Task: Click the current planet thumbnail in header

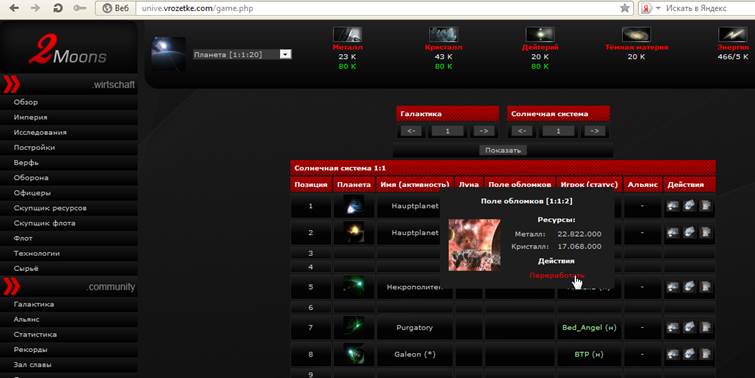Action: click(x=168, y=53)
